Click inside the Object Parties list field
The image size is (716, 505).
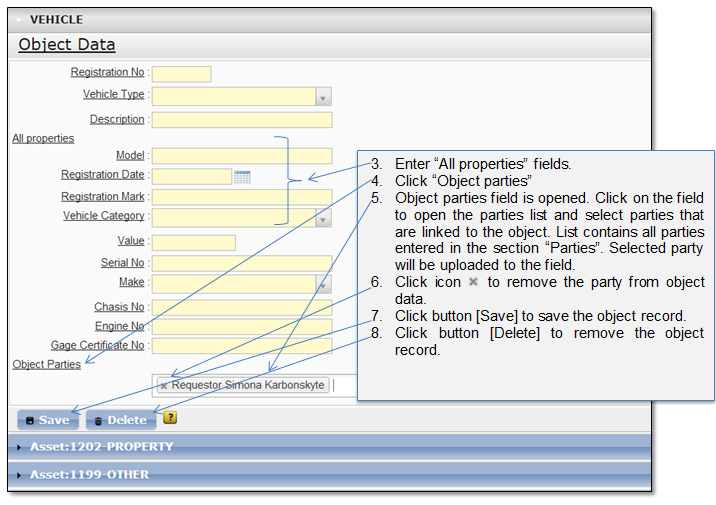[254, 386]
